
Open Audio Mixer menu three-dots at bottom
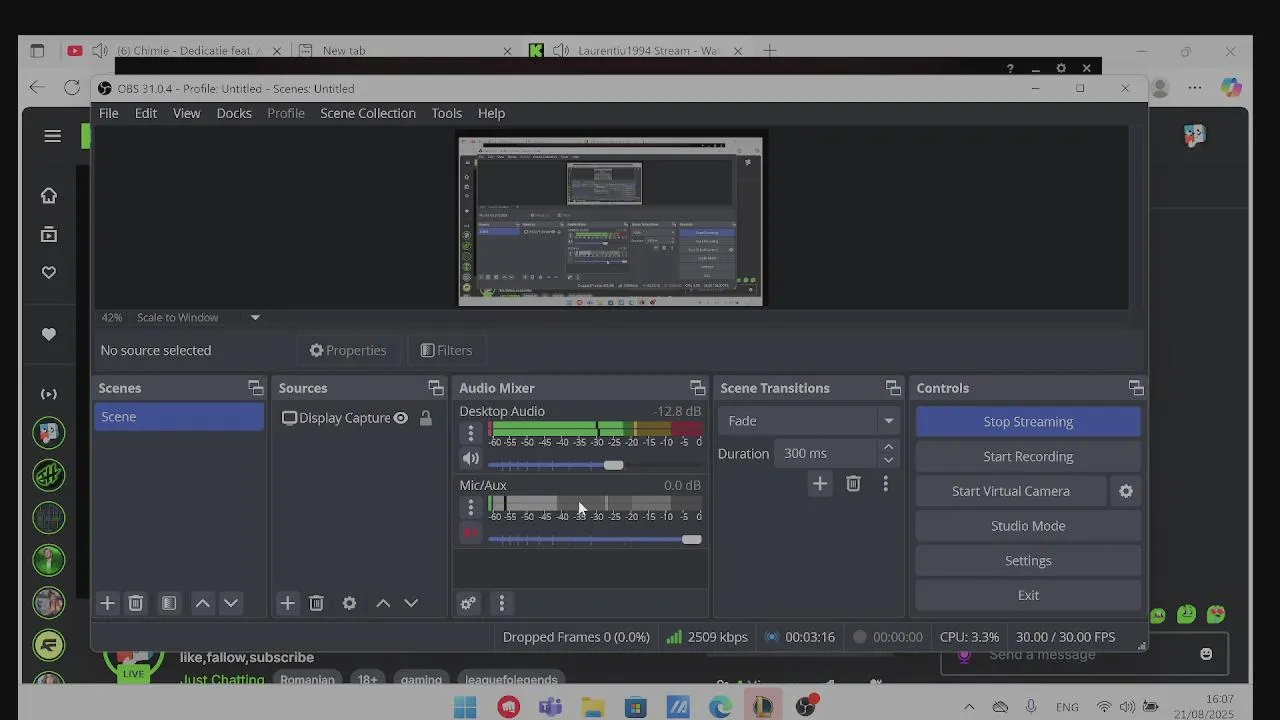pyautogui.click(x=502, y=603)
